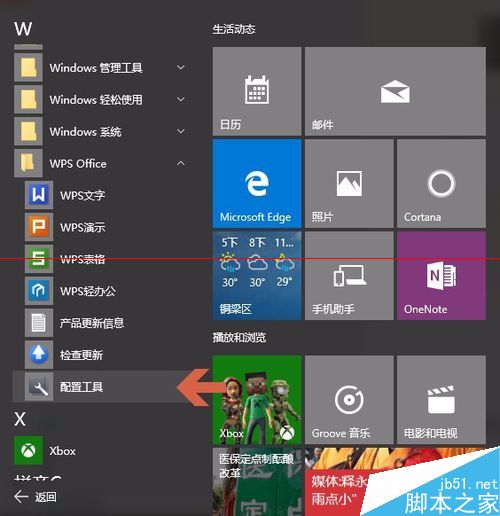Click the Windows 轻松使用 folder name
The height and width of the screenshot is (516, 500).
click(x=96, y=100)
